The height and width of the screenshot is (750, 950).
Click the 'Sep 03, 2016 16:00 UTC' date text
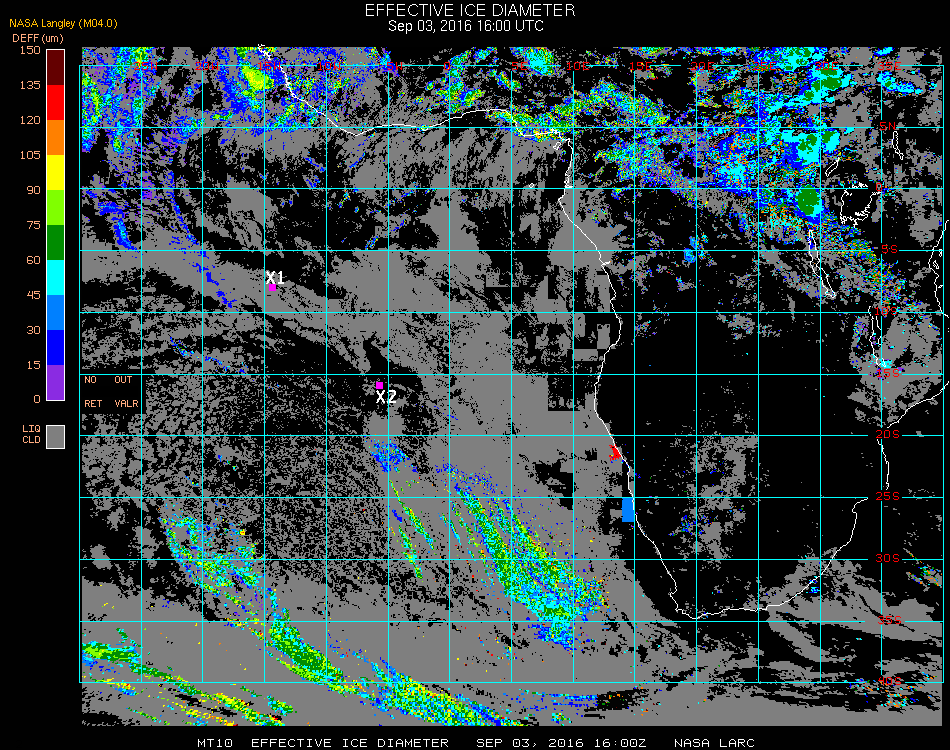point(466,26)
